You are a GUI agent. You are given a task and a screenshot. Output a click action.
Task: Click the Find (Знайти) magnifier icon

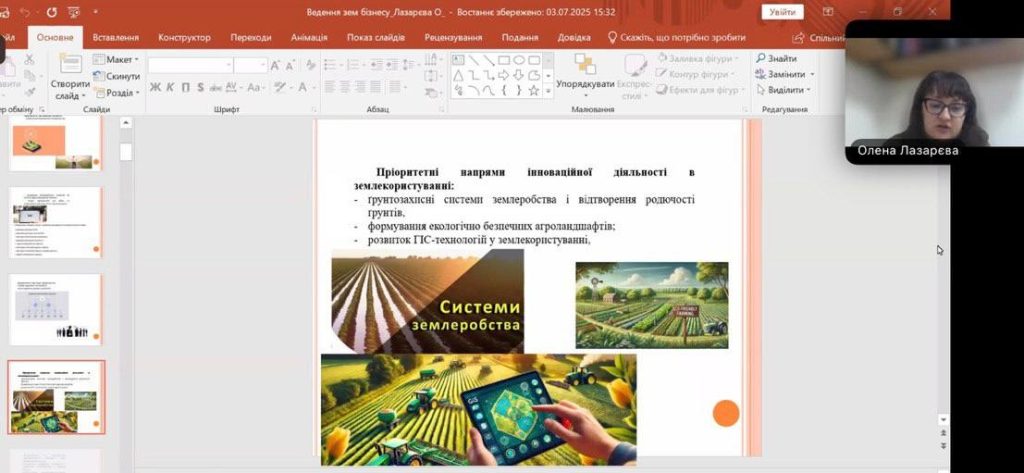click(761, 59)
